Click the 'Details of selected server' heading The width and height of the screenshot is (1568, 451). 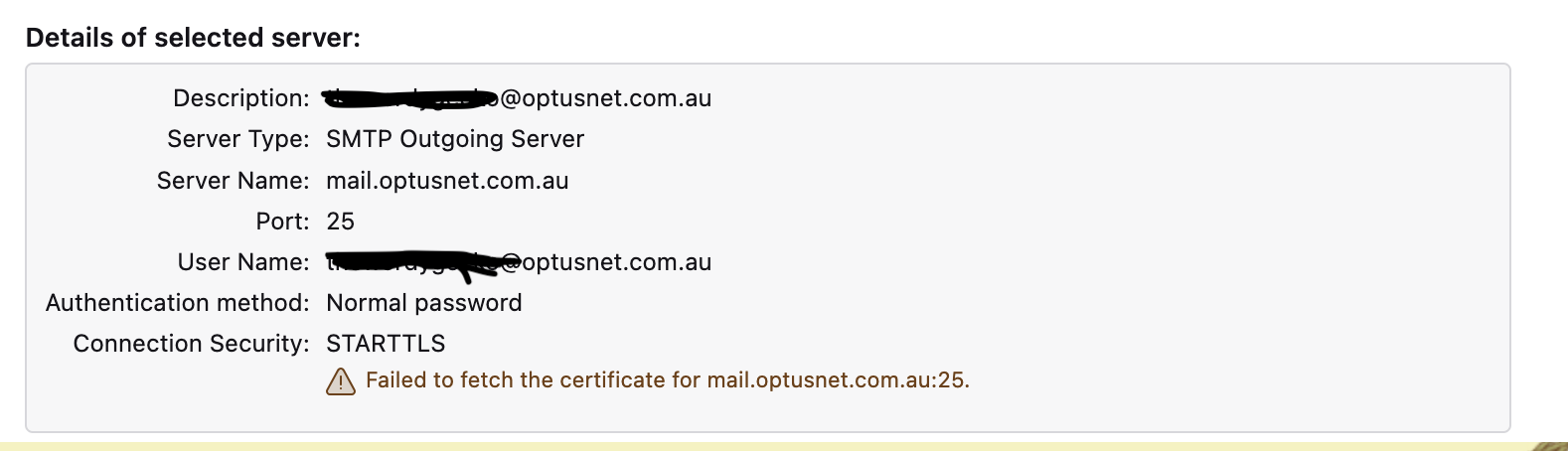[x=193, y=38]
